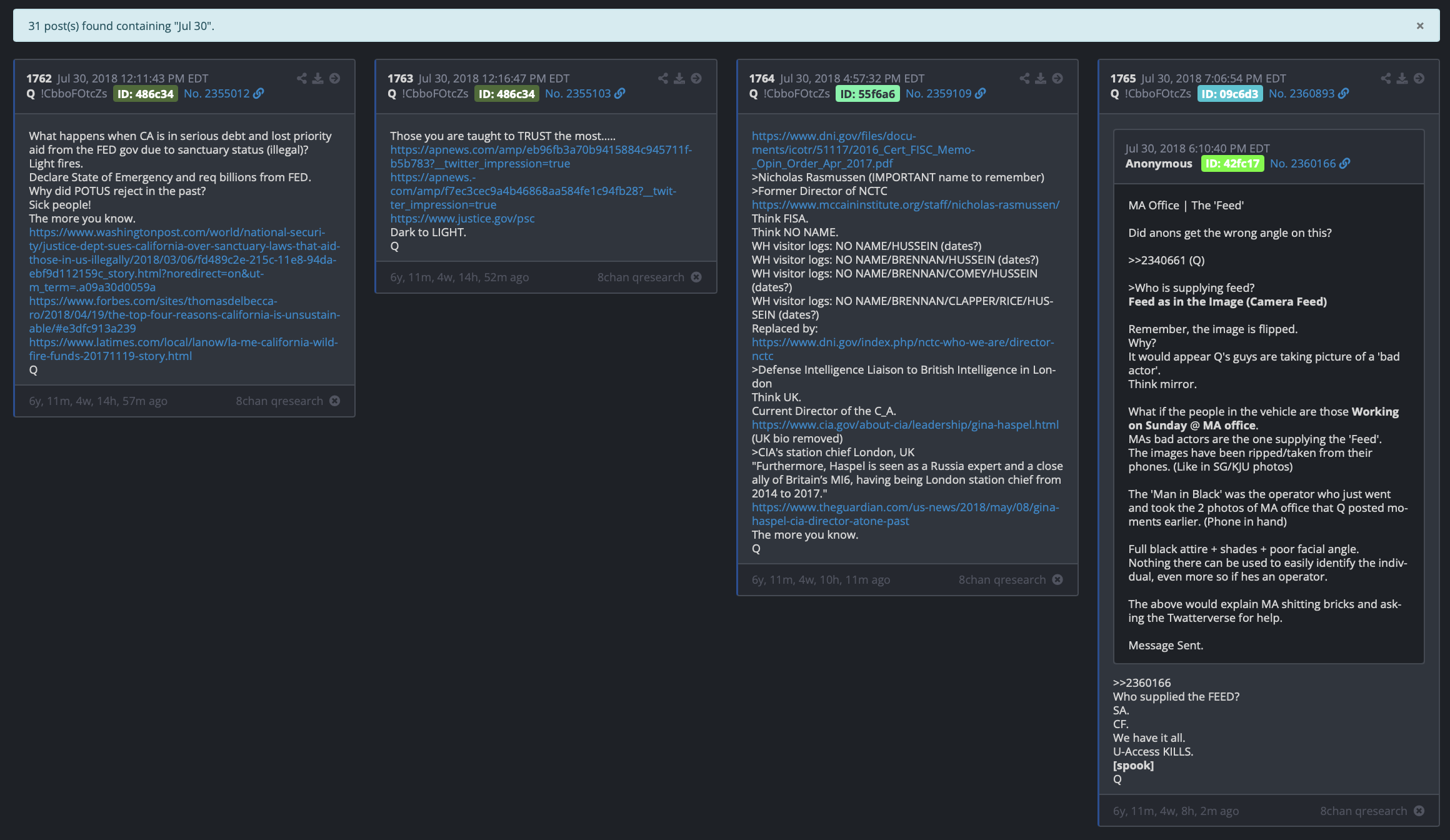Click link icon beside No. 2360893
The image size is (1450, 840).
click(1344, 93)
